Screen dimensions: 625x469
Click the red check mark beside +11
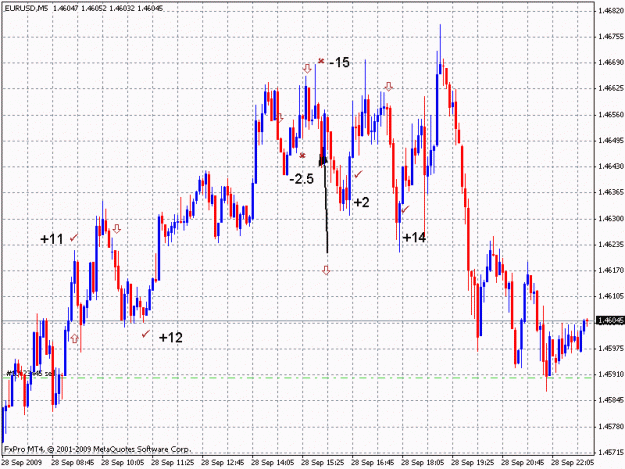click(x=74, y=238)
